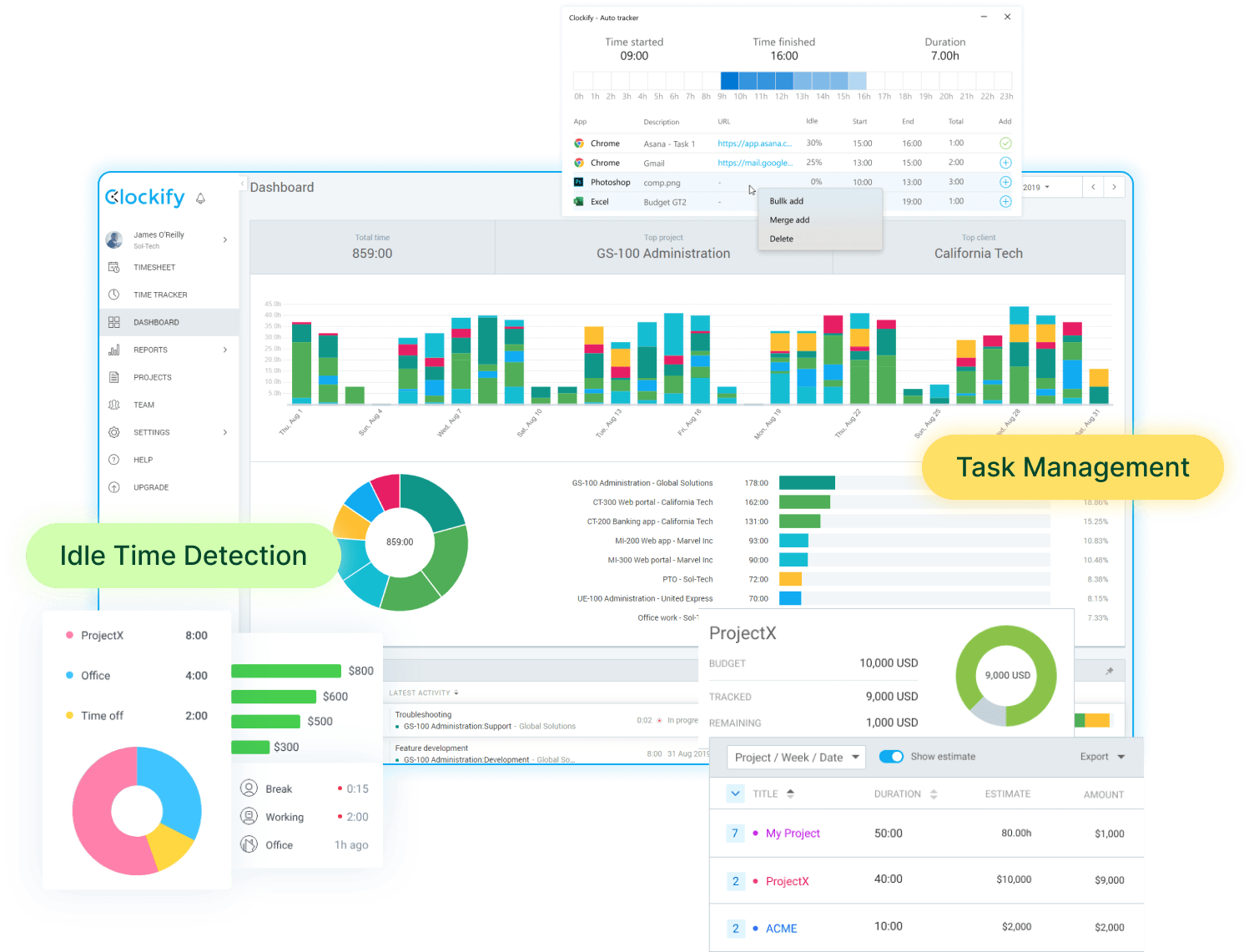This screenshot has width=1249, height=952.
Task: Click the pin icon above the activity panel
Action: point(1110,671)
